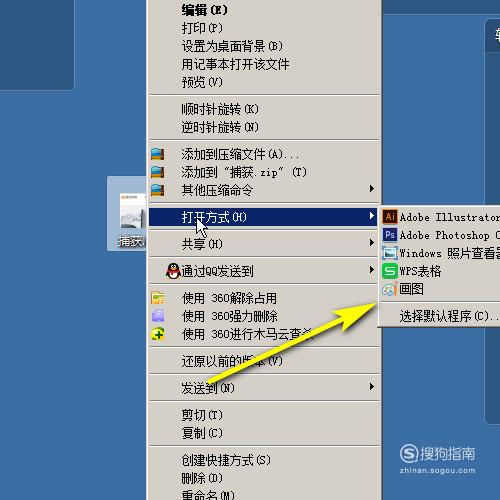The height and width of the screenshot is (500, 500).
Task: Choose the Adobe Photoshop Ps icon
Action: pyautogui.click(x=390, y=235)
